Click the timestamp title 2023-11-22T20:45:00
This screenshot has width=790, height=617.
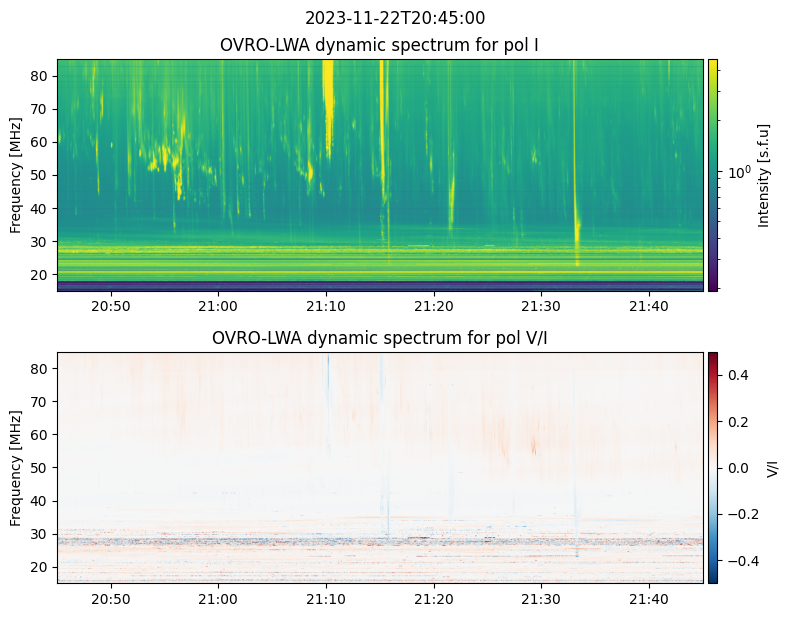395,18
